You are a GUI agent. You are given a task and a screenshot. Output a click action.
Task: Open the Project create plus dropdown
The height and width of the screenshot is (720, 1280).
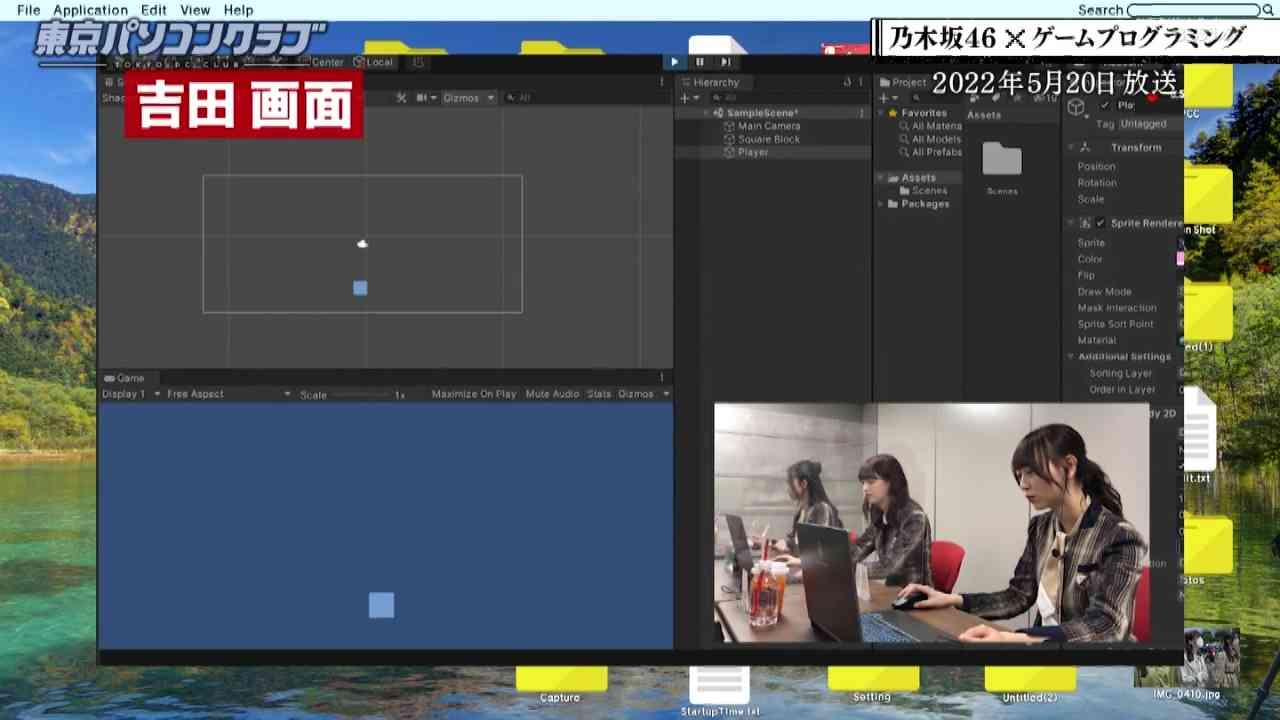(888, 98)
